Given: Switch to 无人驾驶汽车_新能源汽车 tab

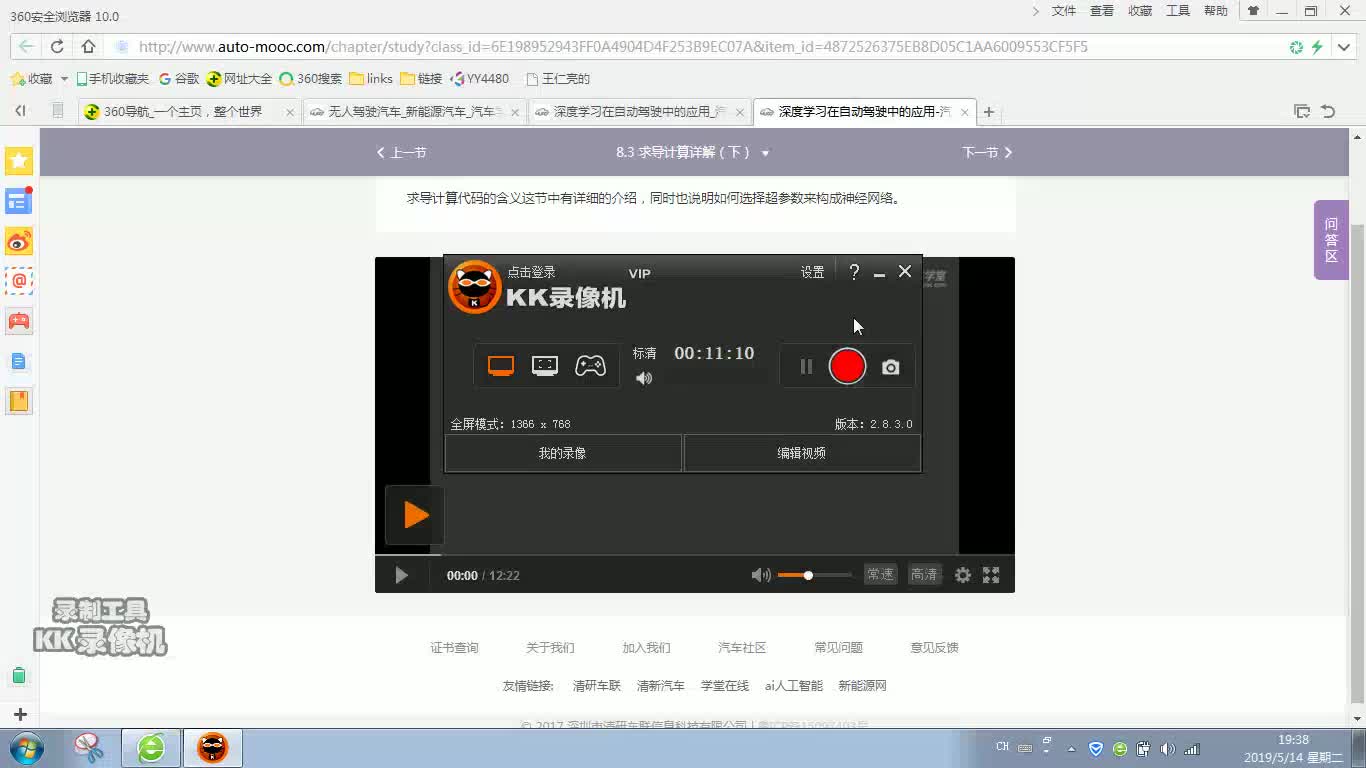Looking at the screenshot, I should (x=414, y=112).
